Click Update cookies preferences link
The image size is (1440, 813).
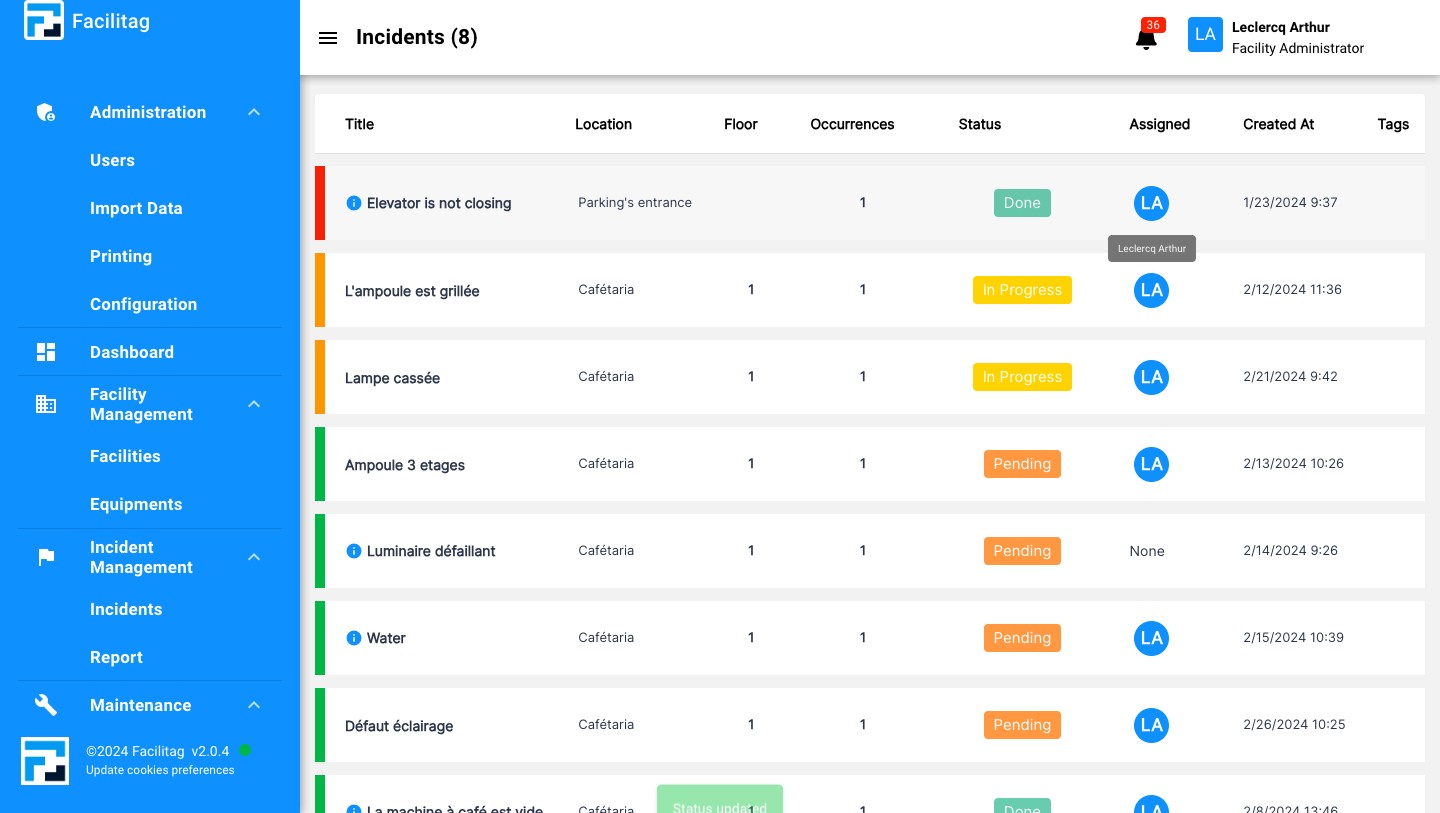(160, 770)
